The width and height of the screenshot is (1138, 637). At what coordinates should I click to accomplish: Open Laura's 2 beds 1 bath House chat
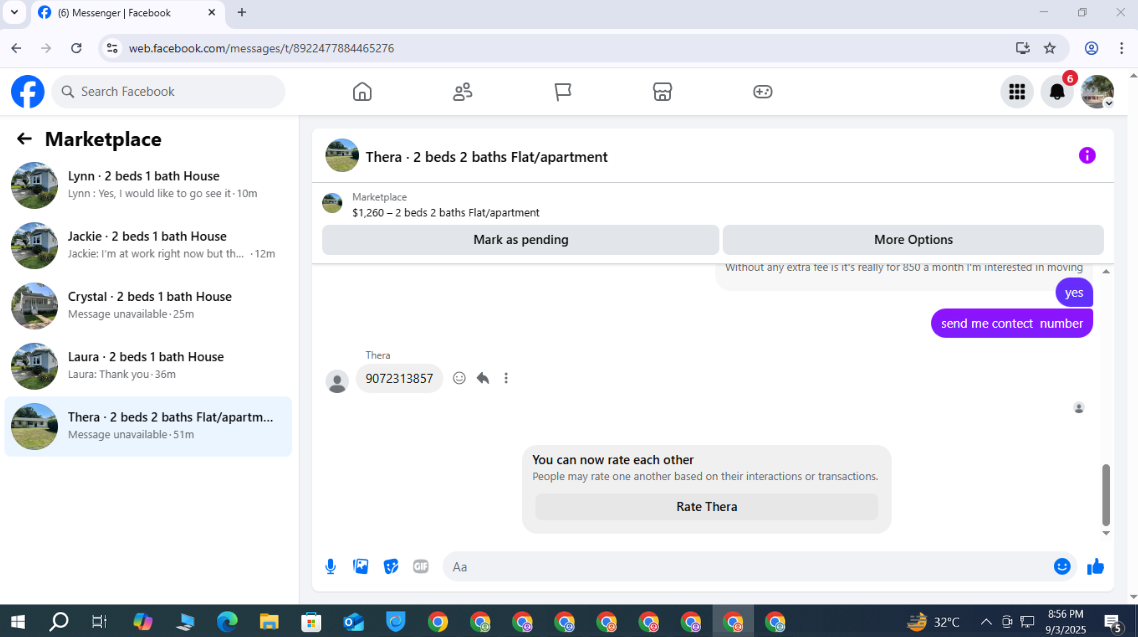click(x=148, y=366)
